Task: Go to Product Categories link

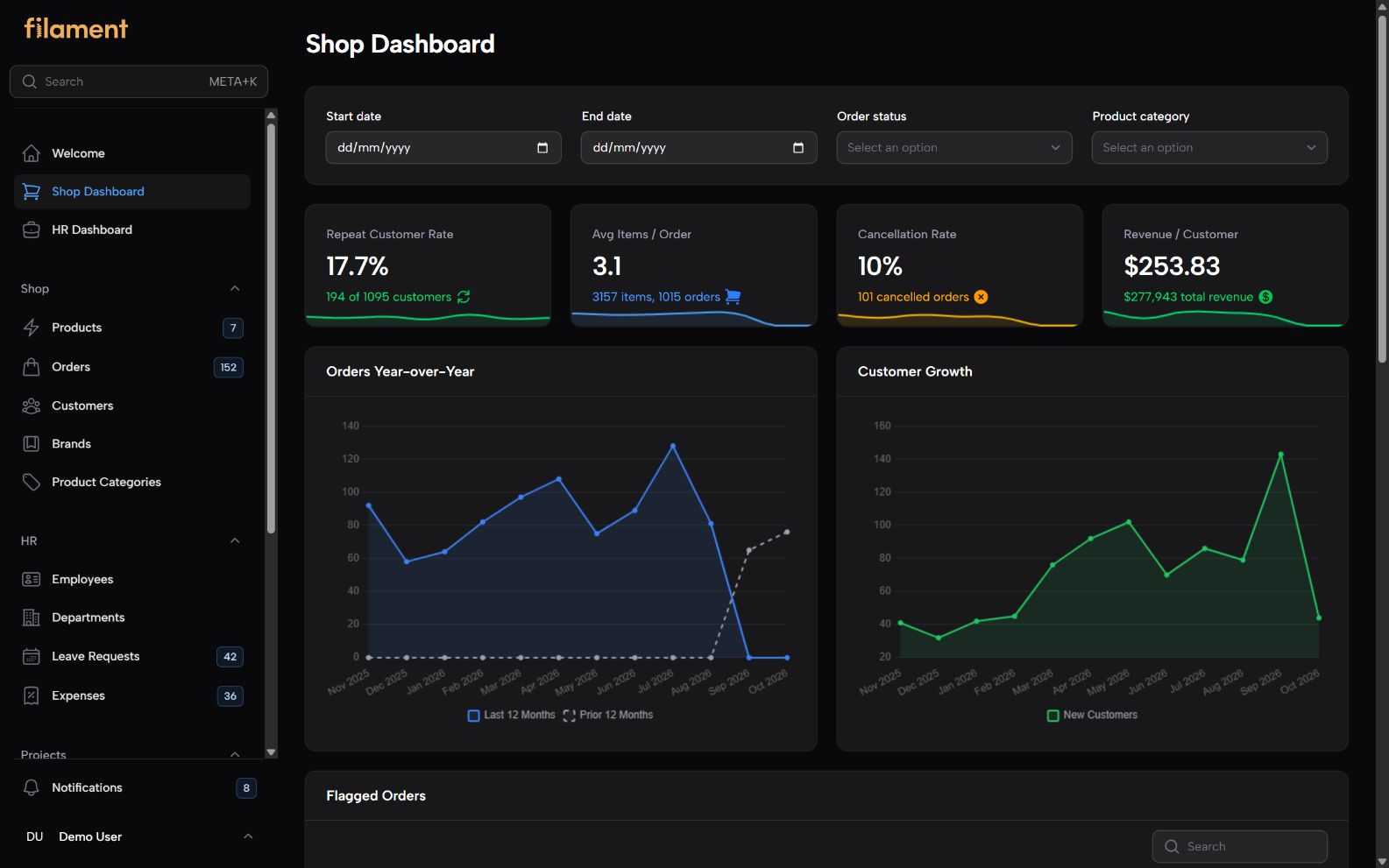Action: coord(132,483)
